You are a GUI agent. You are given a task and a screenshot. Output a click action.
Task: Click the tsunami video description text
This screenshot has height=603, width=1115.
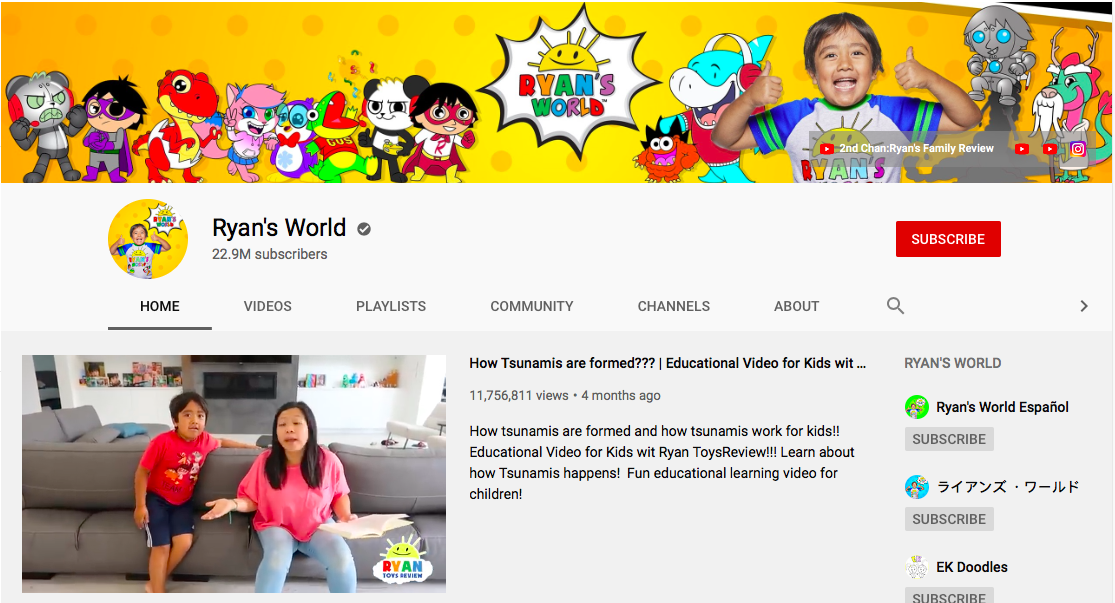coord(662,462)
